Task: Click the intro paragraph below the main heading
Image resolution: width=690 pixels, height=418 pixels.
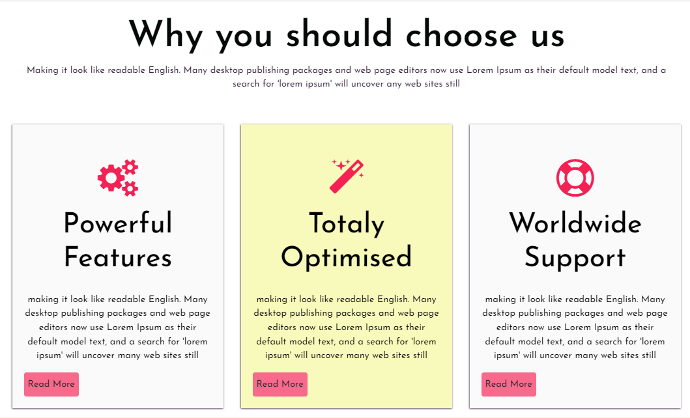Action: coord(346,77)
